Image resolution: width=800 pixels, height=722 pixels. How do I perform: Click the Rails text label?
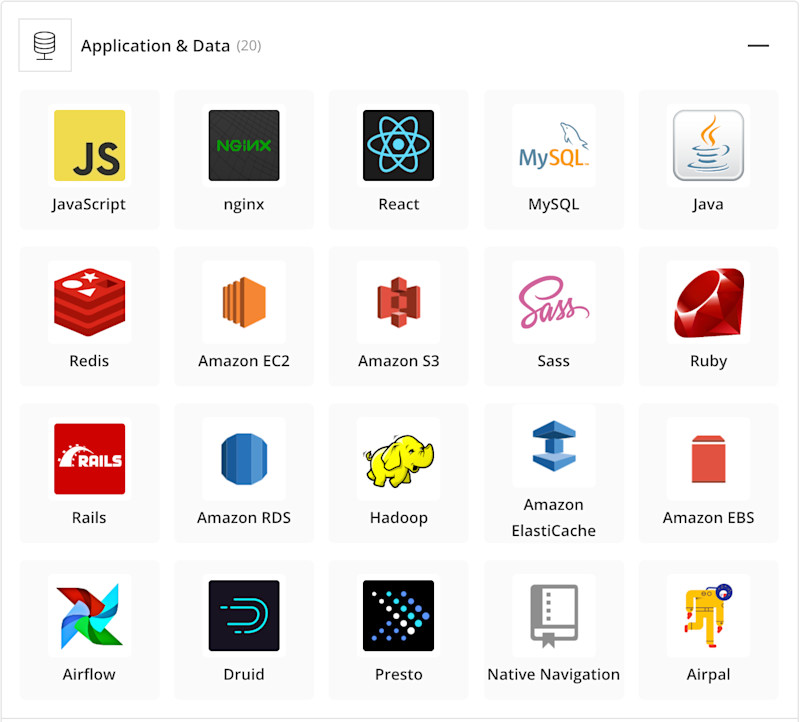(x=89, y=517)
